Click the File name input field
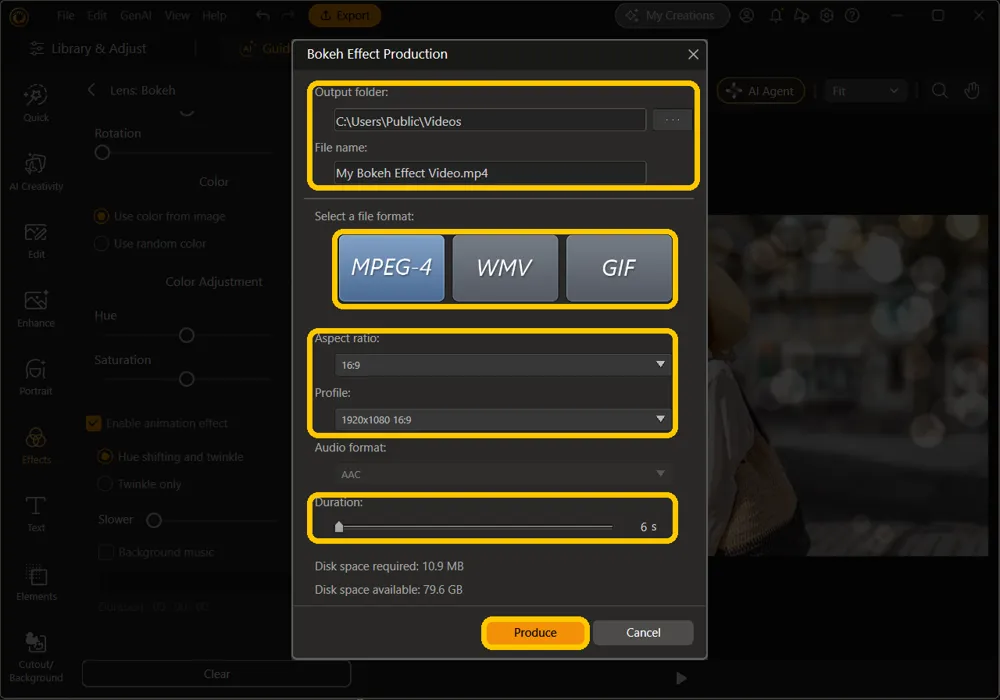The width and height of the screenshot is (1000, 700). click(x=490, y=172)
